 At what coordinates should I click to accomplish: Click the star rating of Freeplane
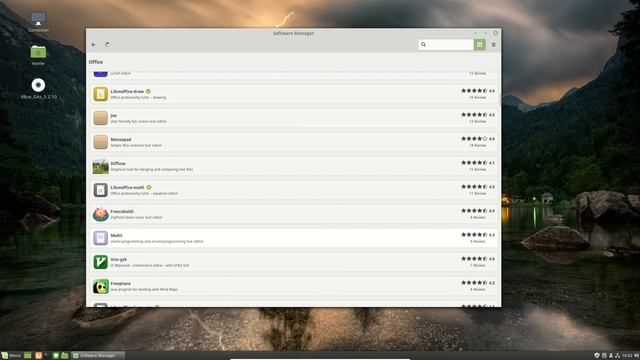[x=474, y=282]
